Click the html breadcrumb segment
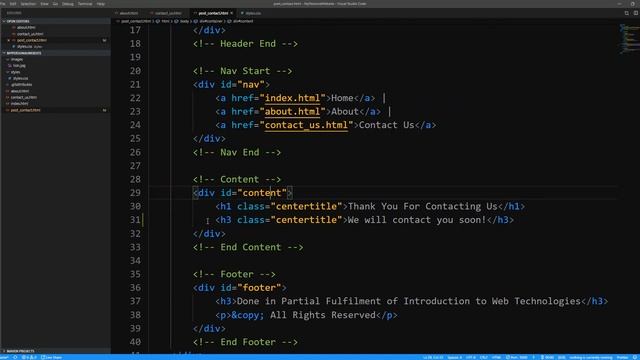The height and width of the screenshot is (360, 640). tap(165, 21)
